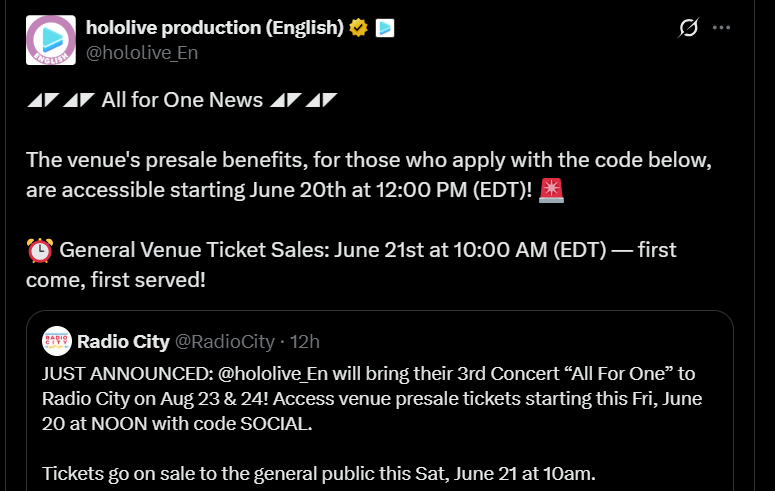This screenshot has width=775, height=491.
Task: Open the hololive production (English) display name
Action: (214, 28)
